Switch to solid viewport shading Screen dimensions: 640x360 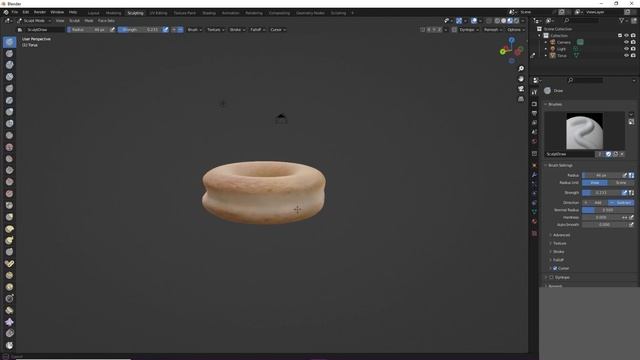(503, 20)
